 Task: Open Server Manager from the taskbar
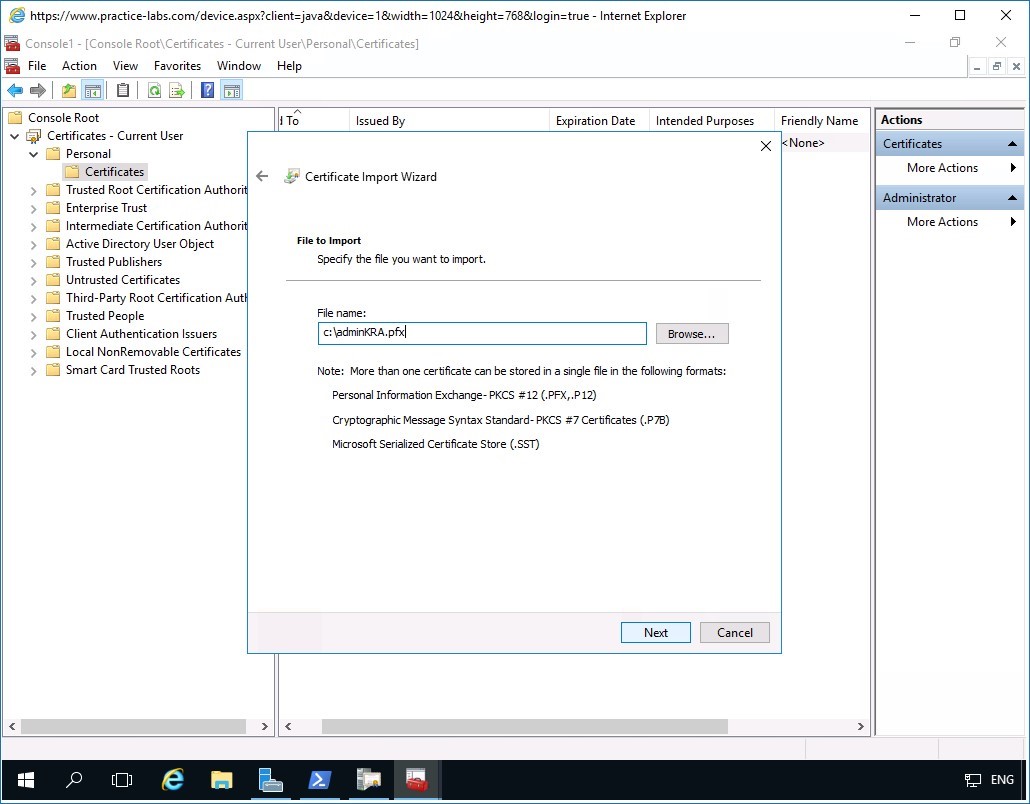click(270, 780)
